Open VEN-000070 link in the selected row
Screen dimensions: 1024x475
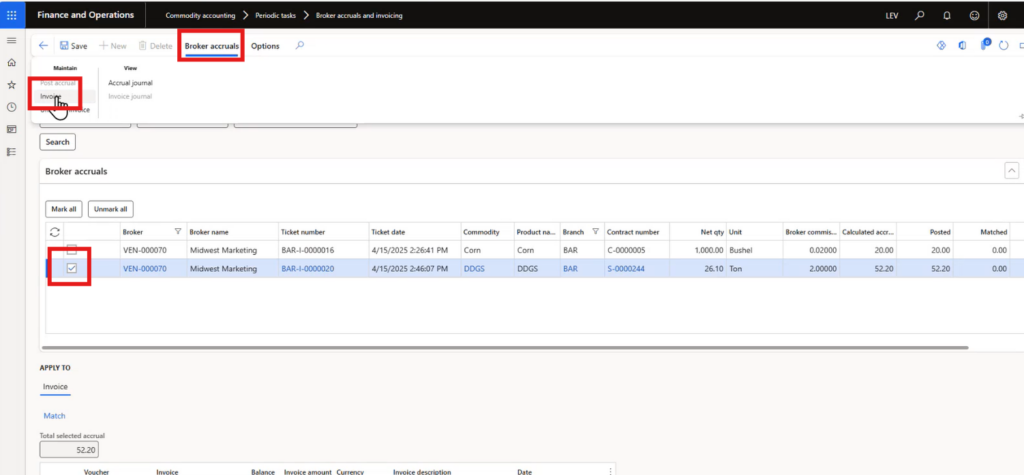(x=144, y=269)
